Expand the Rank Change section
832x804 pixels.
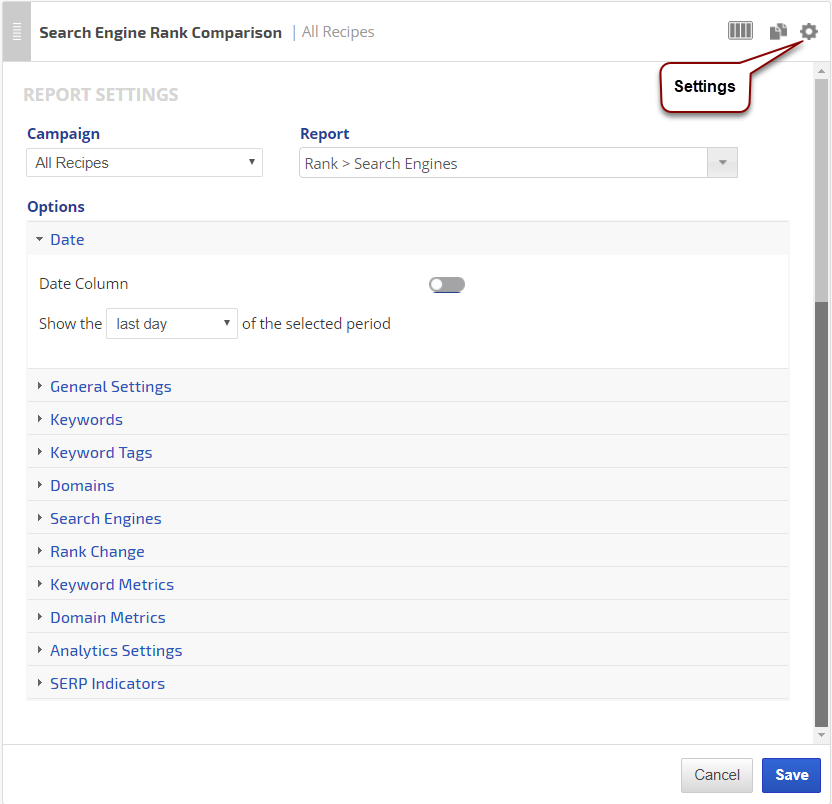coord(97,552)
